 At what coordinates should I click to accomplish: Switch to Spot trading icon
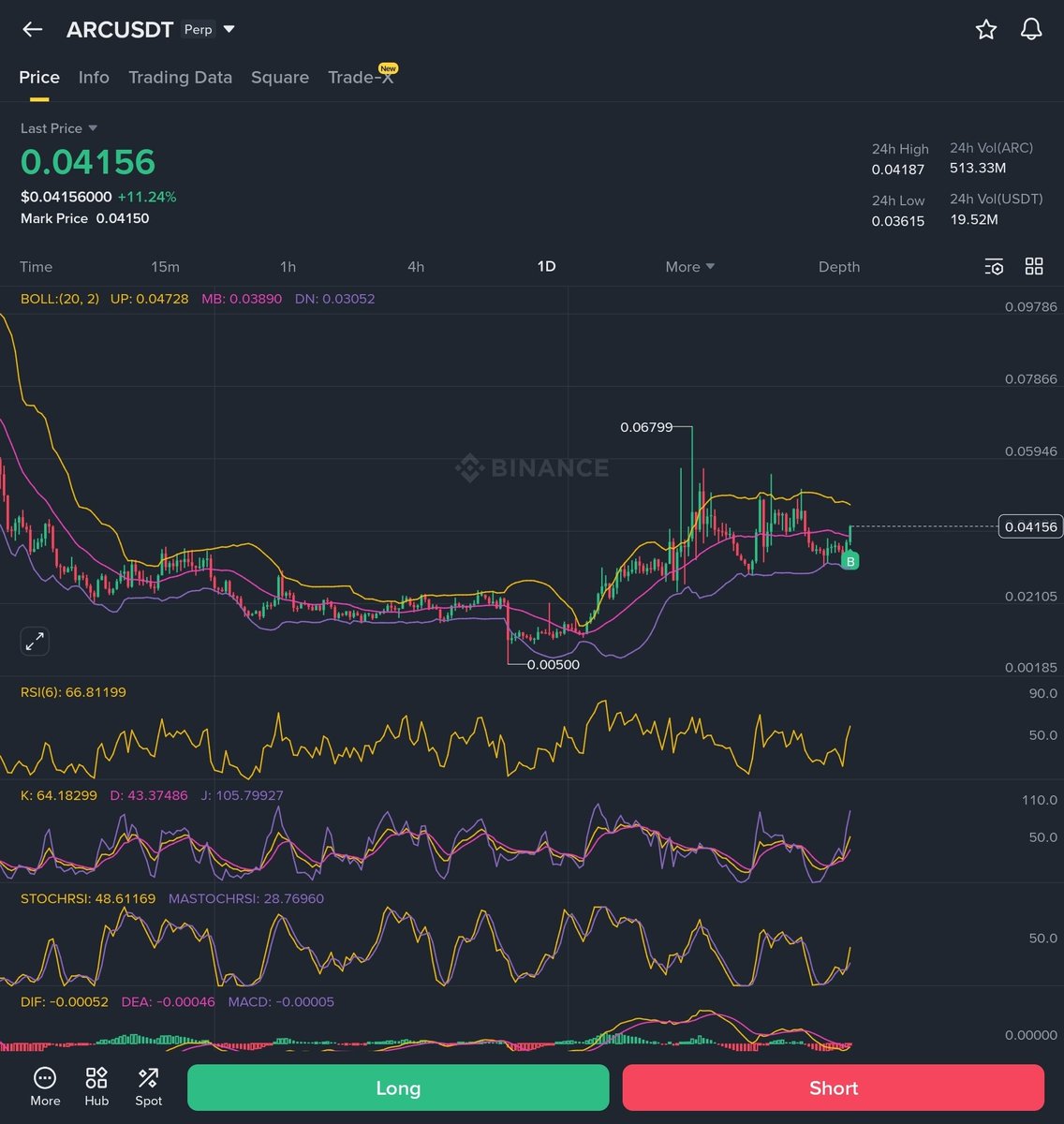148,1087
